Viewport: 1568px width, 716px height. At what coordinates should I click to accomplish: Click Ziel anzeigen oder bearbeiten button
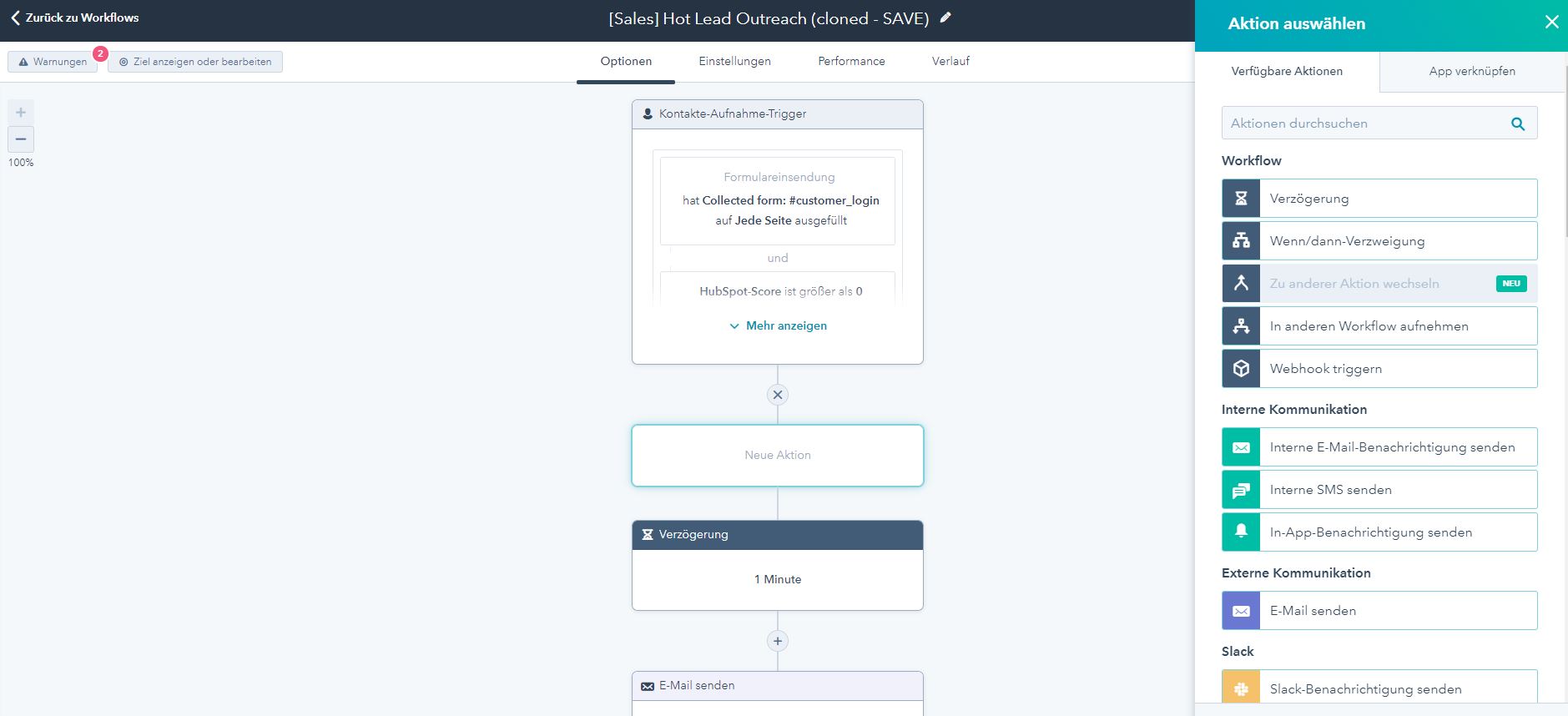tap(195, 62)
